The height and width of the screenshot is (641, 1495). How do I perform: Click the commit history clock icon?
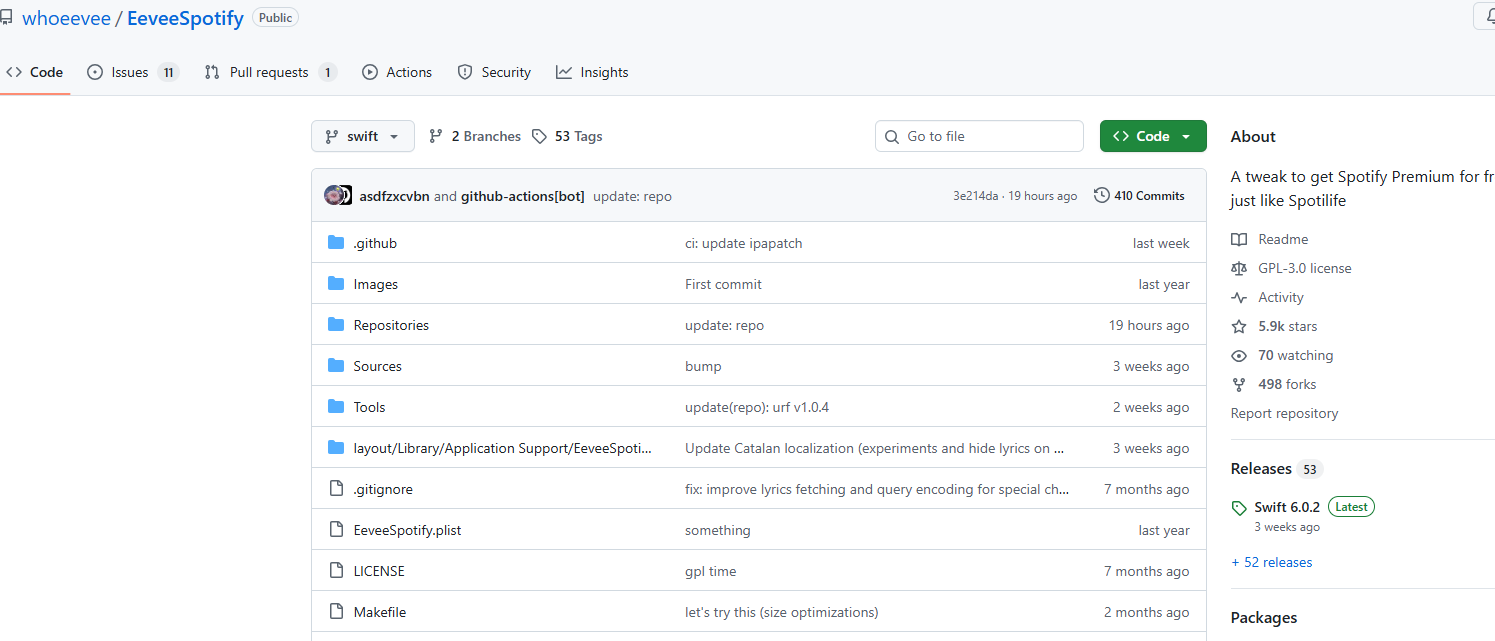[1102, 196]
